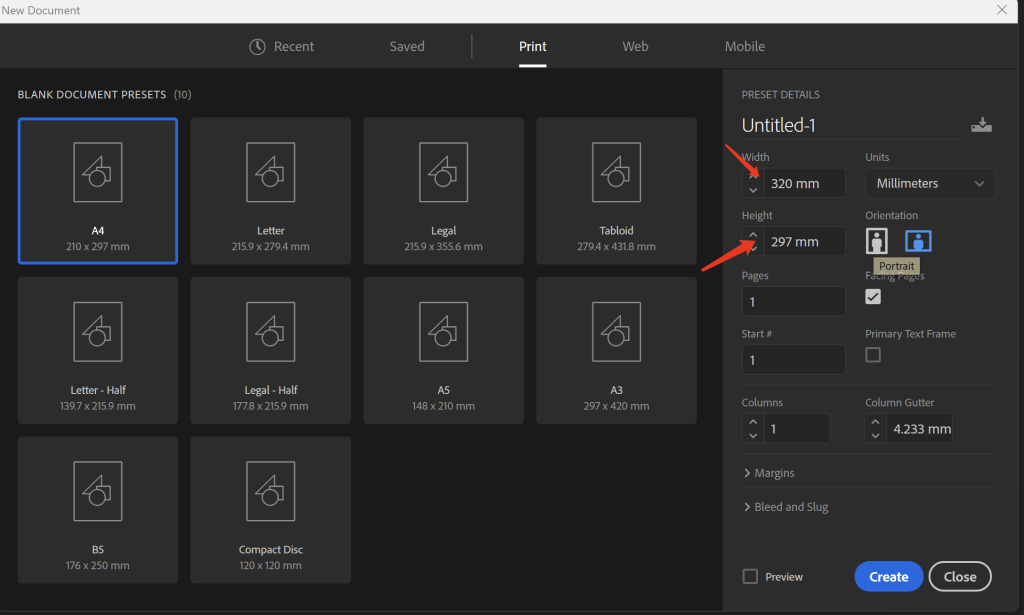Viewport: 1024px width, 615px height.
Task: Select the B5 document preset
Action: (98, 509)
